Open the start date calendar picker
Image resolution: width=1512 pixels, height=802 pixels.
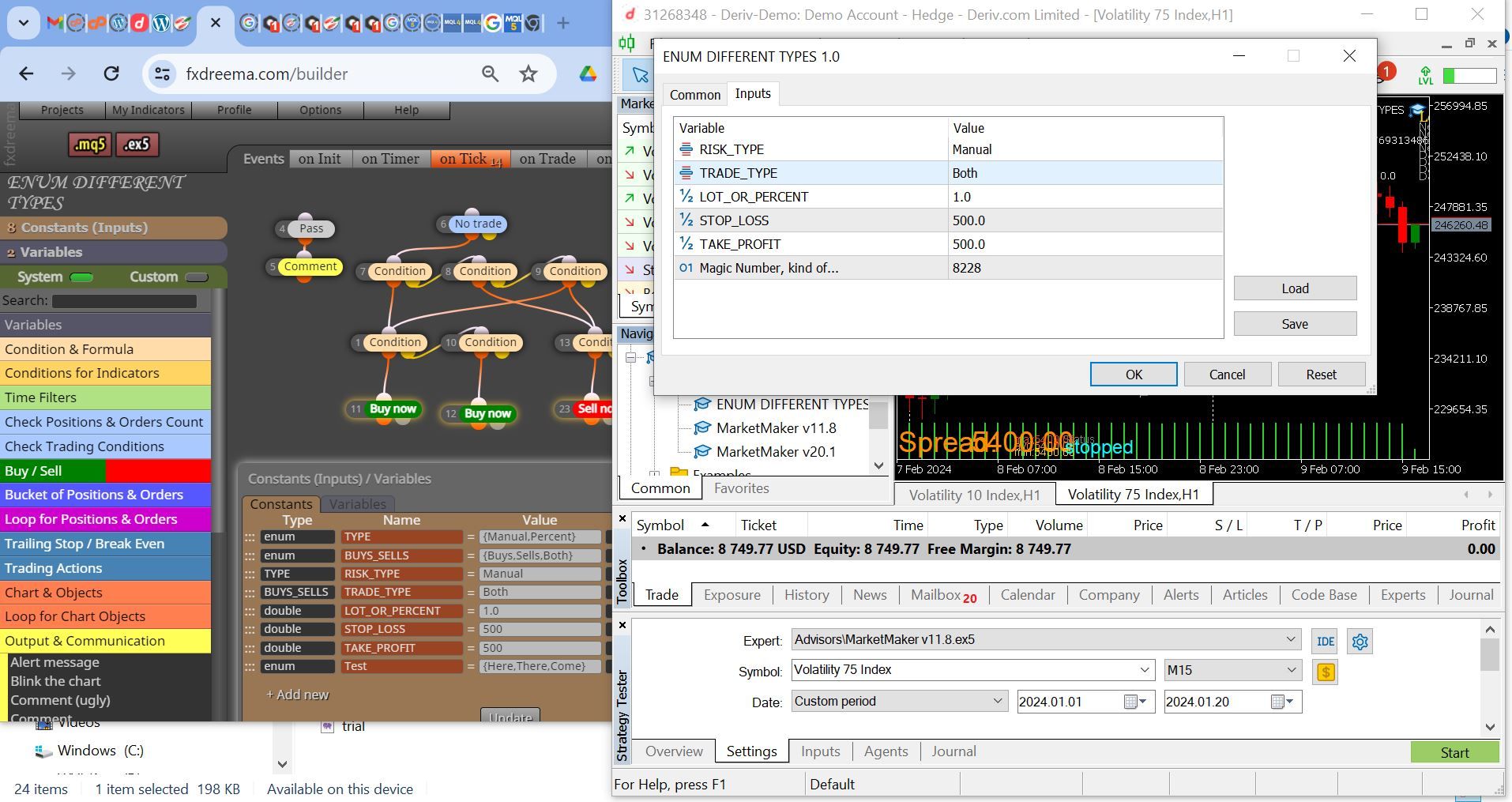pyautogui.click(x=1136, y=702)
